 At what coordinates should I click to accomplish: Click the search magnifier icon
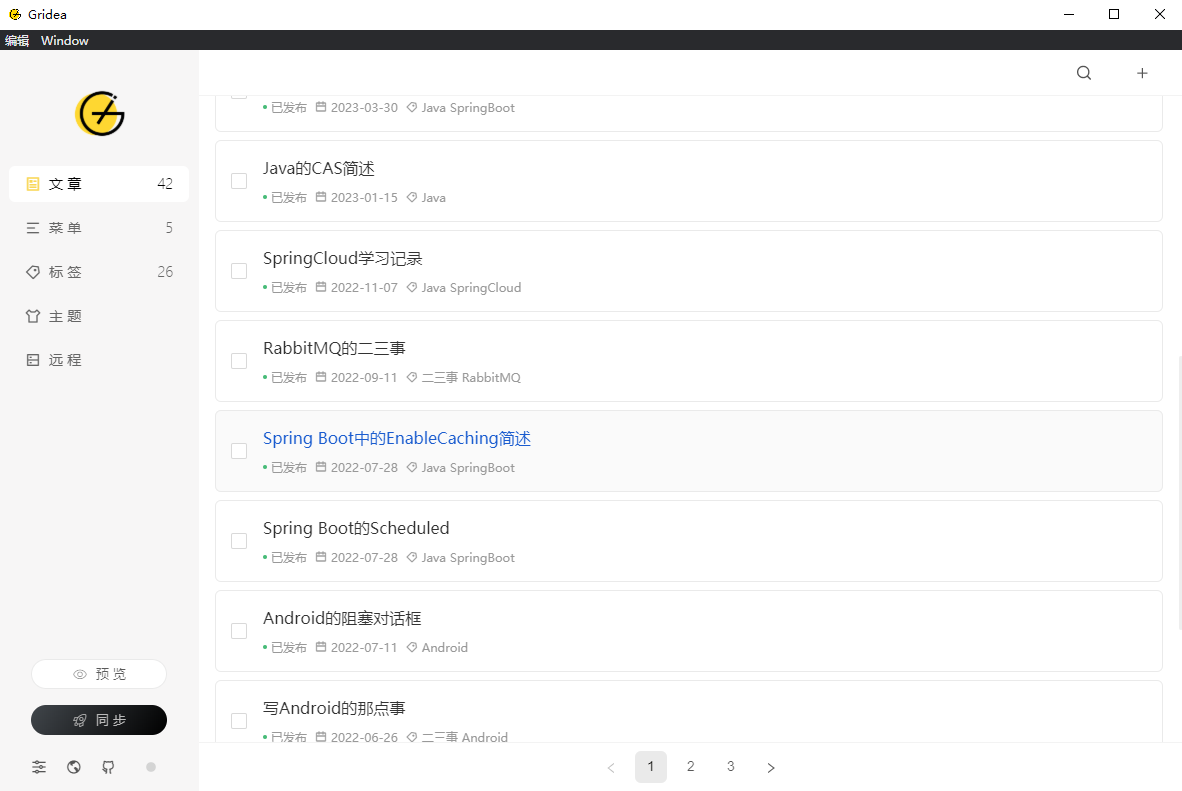coord(1084,73)
